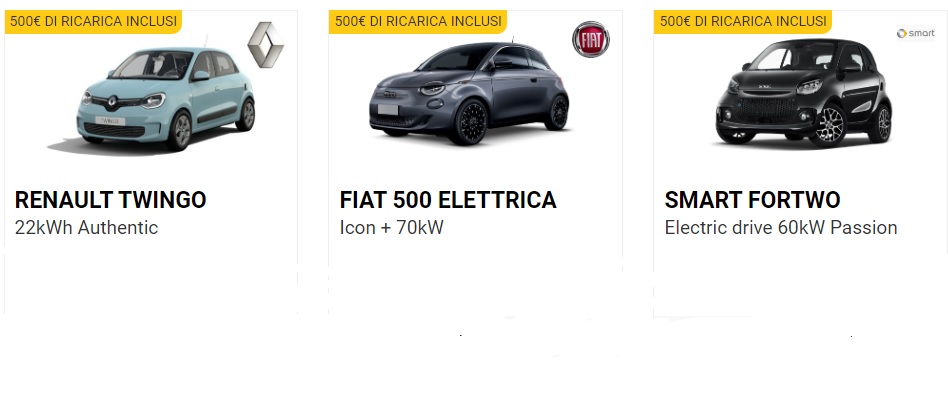Image resolution: width=948 pixels, height=409 pixels.
Task: Click the yellow ricarica badge above the Smart
Action: (x=743, y=22)
